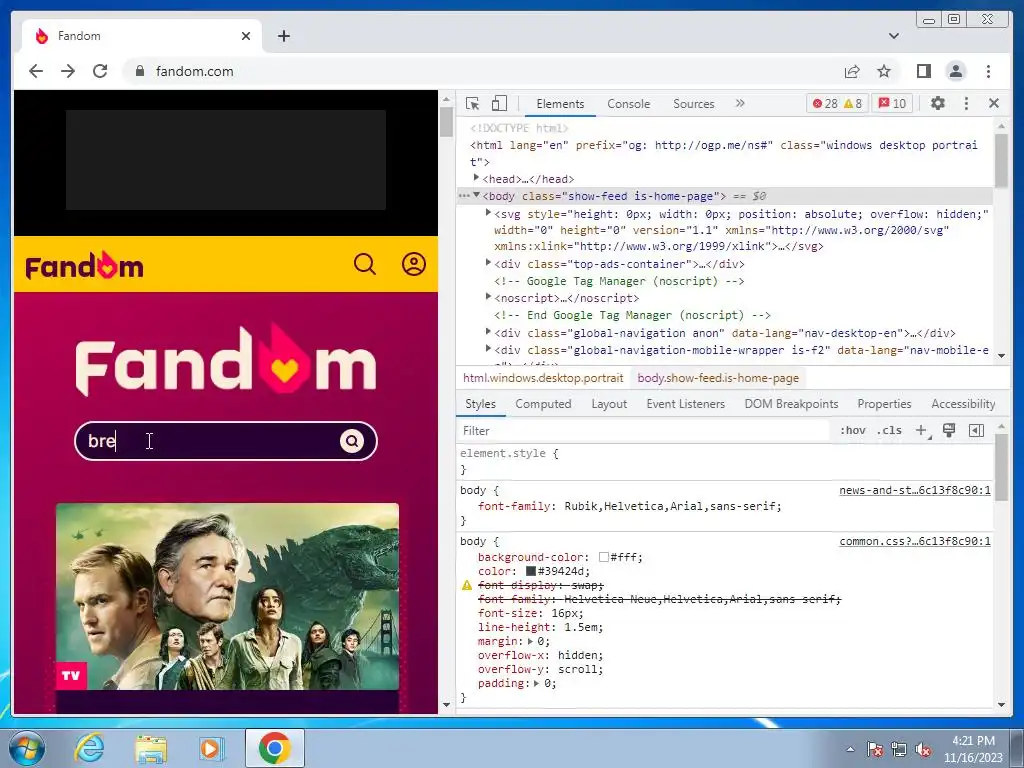This screenshot has height=768, width=1024.
Task: Click the font-display warning triangle icon
Action: pyautogui.click(x=466, y=585)
